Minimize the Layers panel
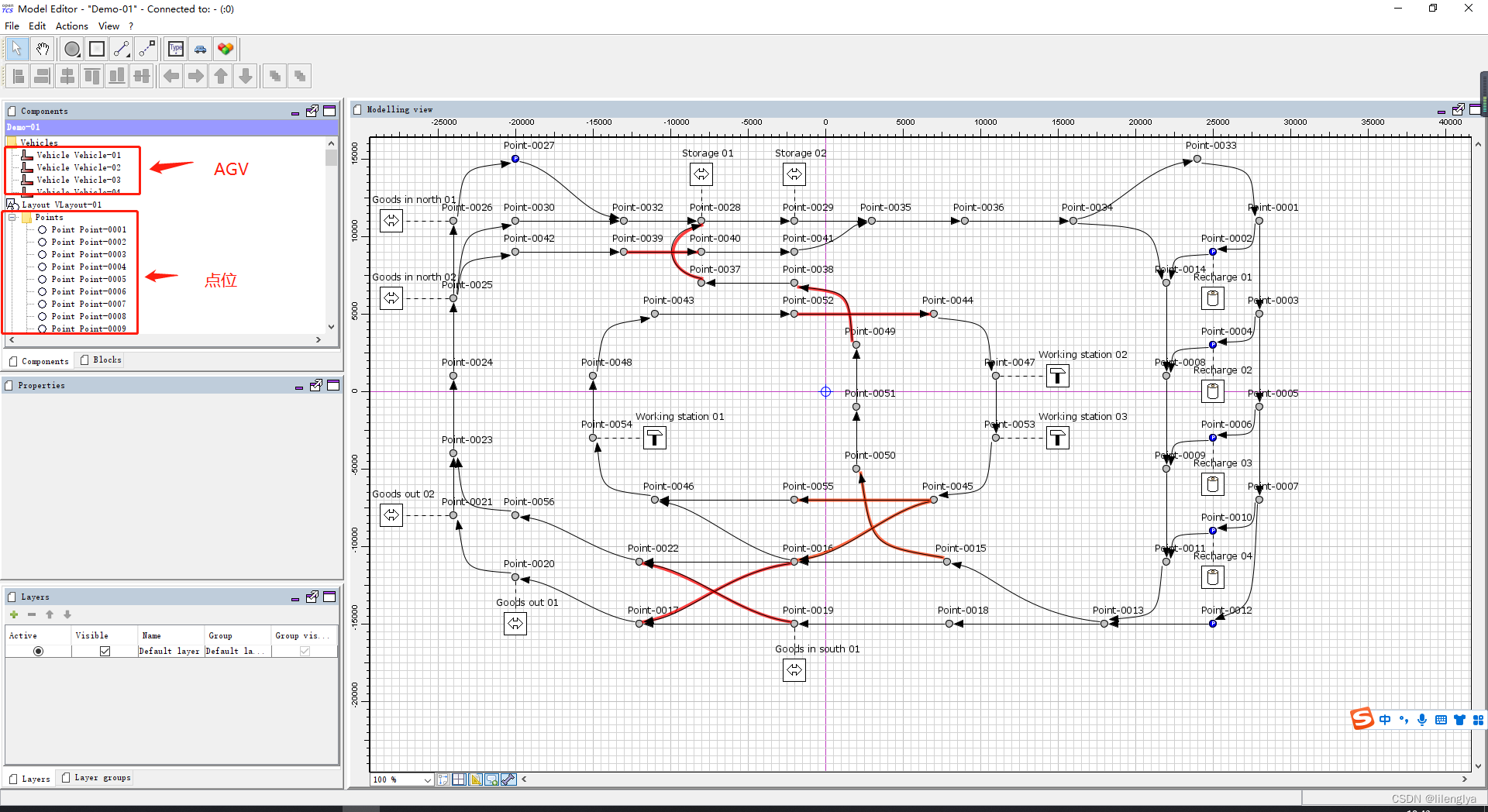The image size is (1488, 812). (295, 597)
